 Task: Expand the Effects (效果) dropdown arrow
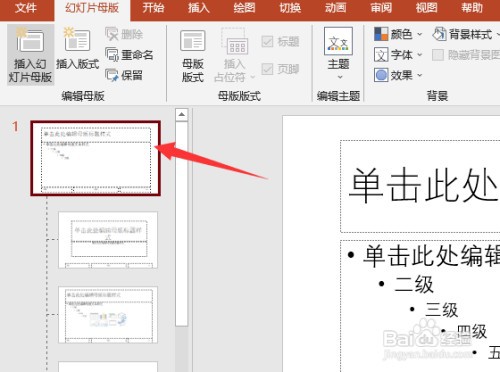tap(420, 75)
